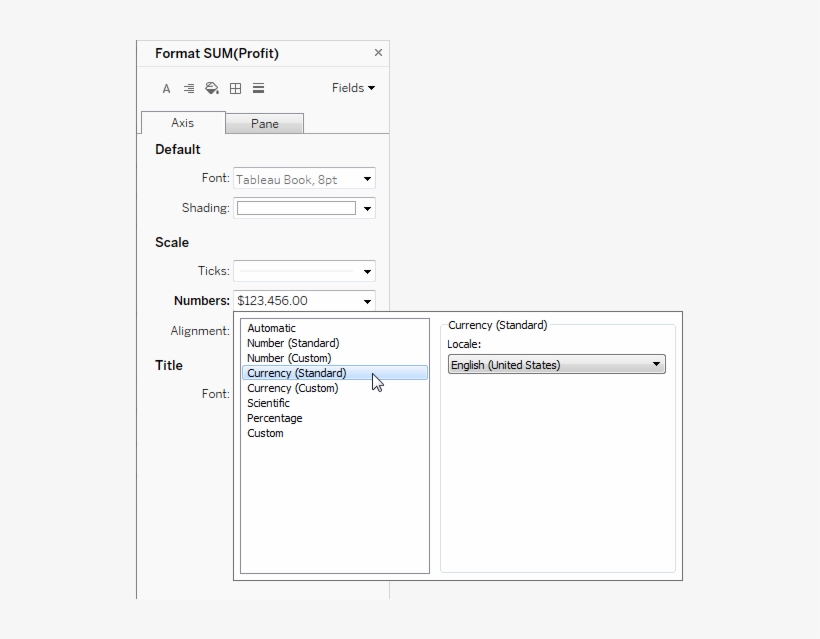Select Number (Standard) format
Viewport: 820px width, 639px height.
pos(335,343)
